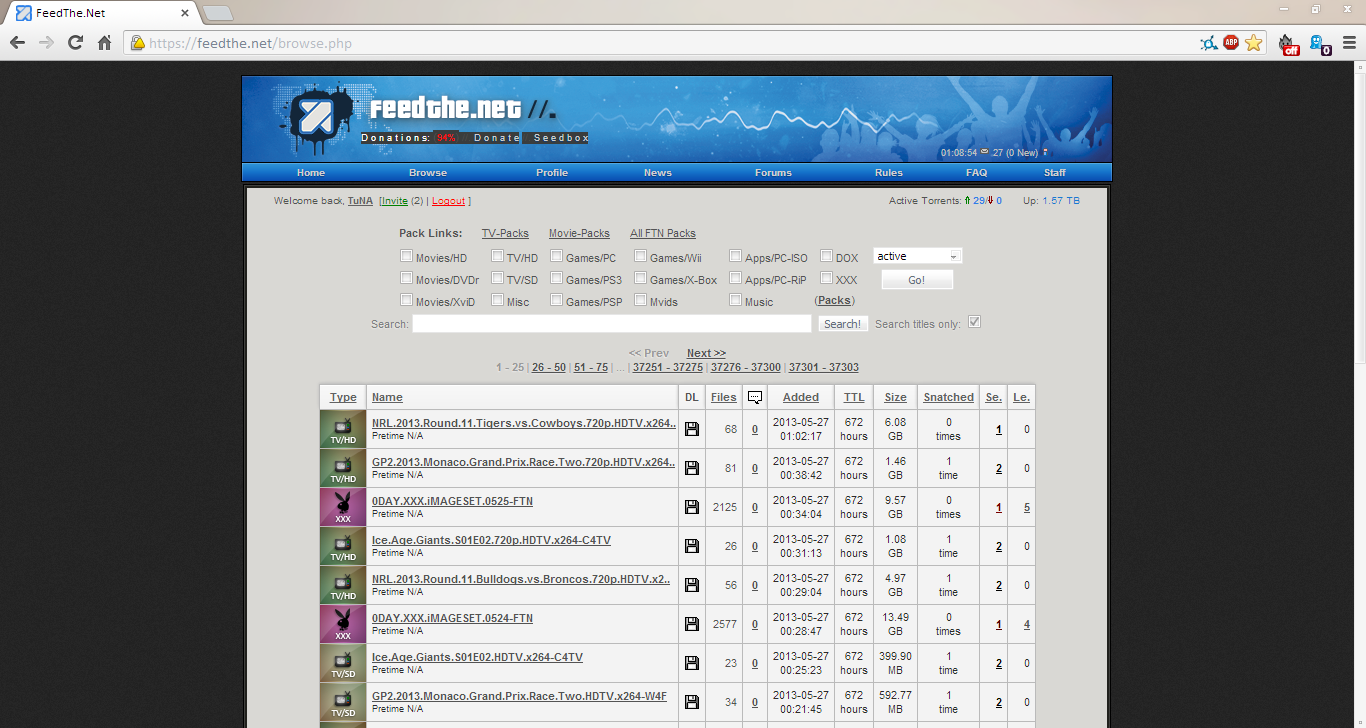Open a new browser tab with the new-tab button
Viewport: 1366px width, 728px height.
(x=217, y=13)
